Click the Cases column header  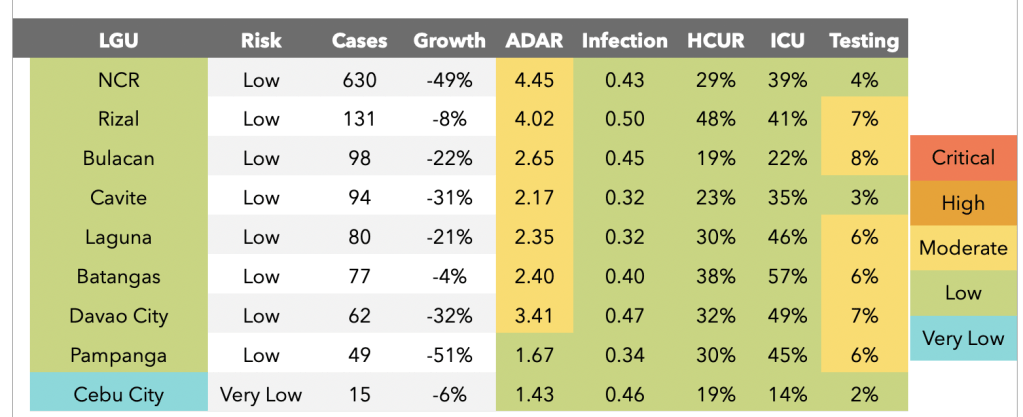[353, 41]
